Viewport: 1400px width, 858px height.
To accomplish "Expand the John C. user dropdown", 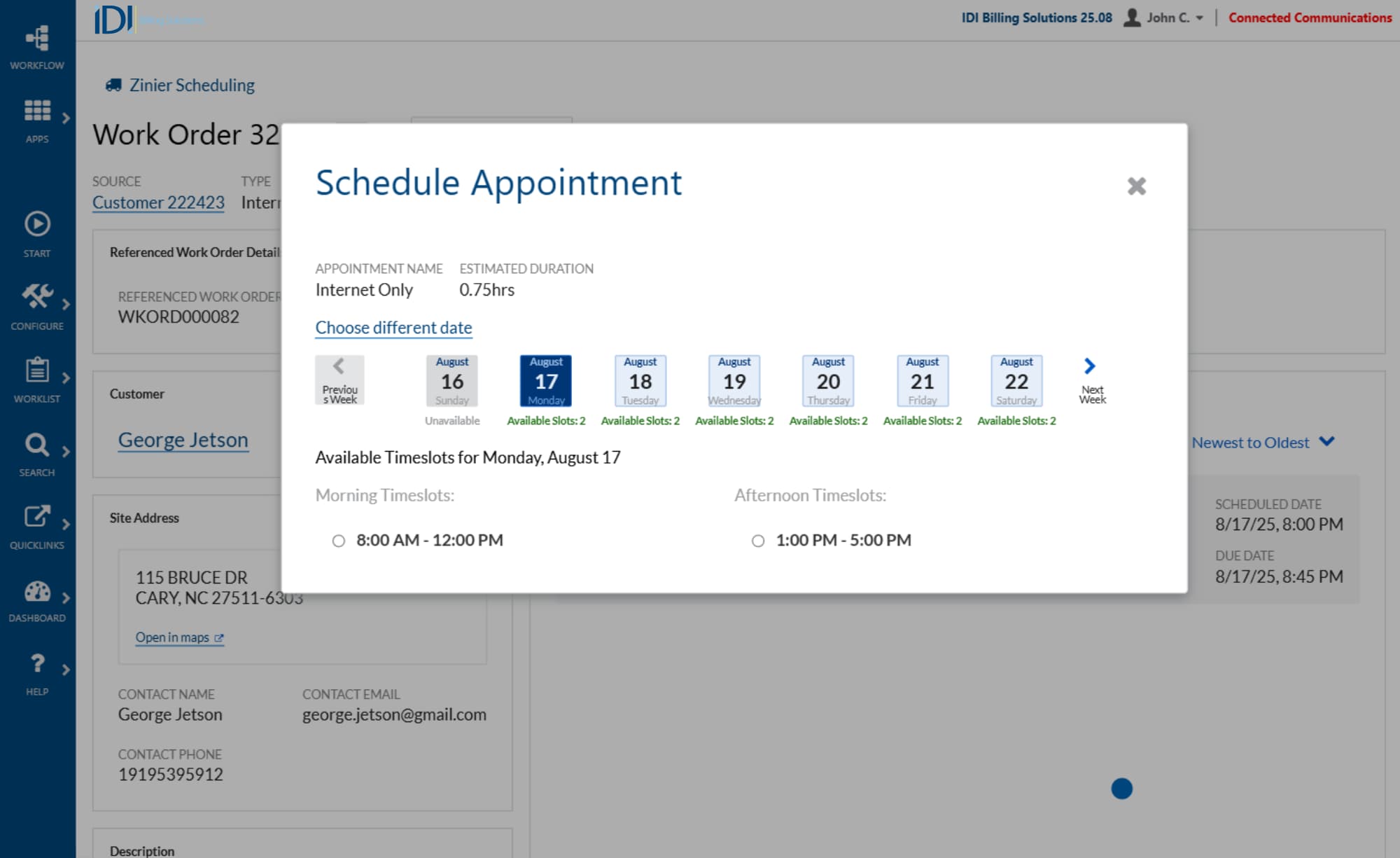I will 1167,18.
